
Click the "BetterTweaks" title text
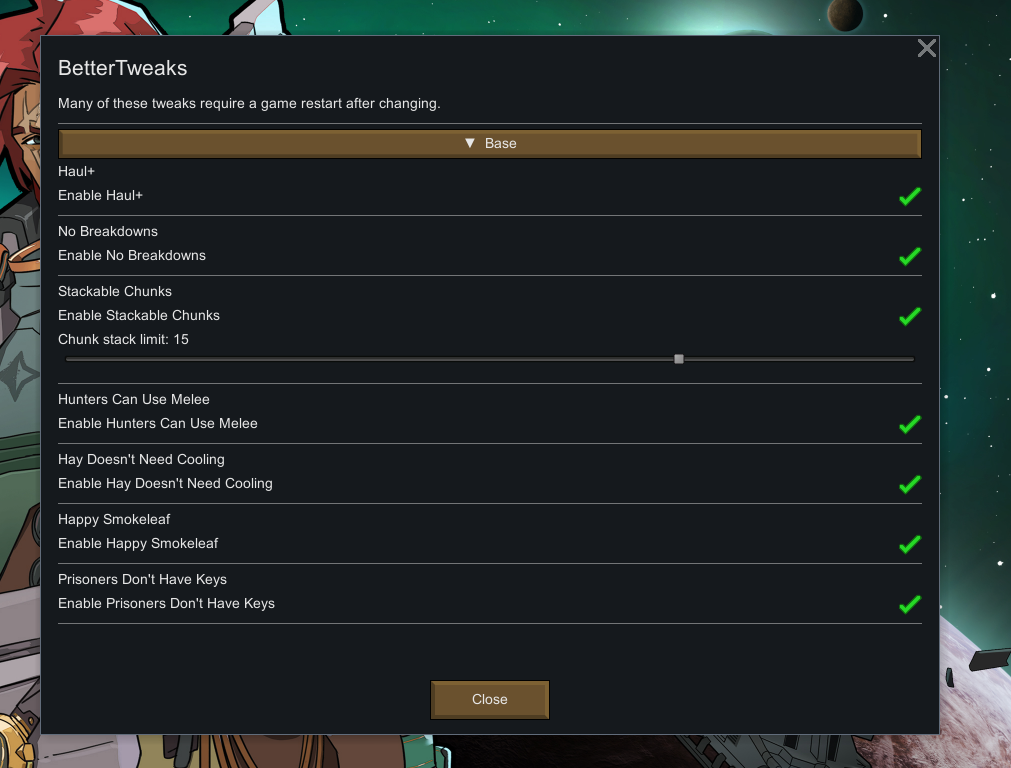123,68
